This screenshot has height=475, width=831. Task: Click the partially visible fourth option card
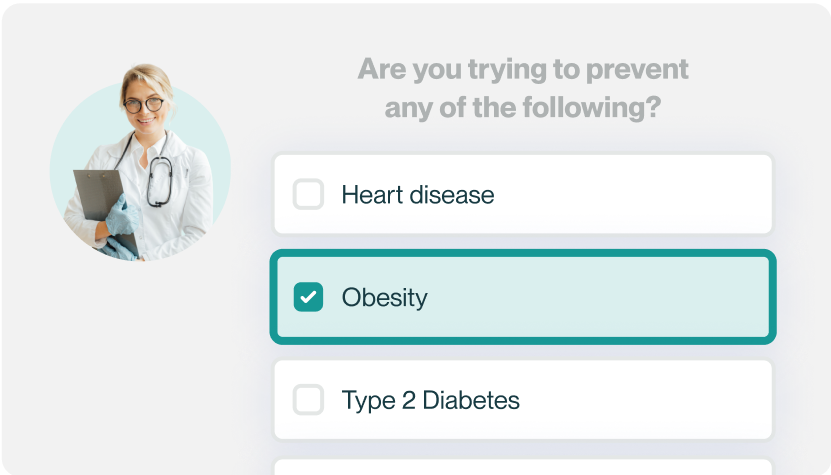click(522, 467)
